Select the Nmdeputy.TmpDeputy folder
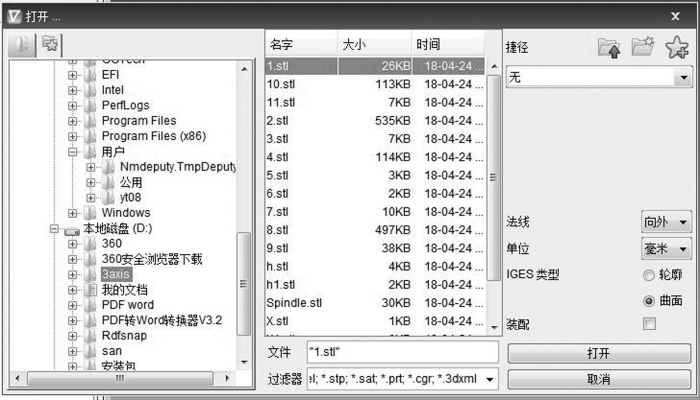The image size is (700, 400). coord(178,167)
